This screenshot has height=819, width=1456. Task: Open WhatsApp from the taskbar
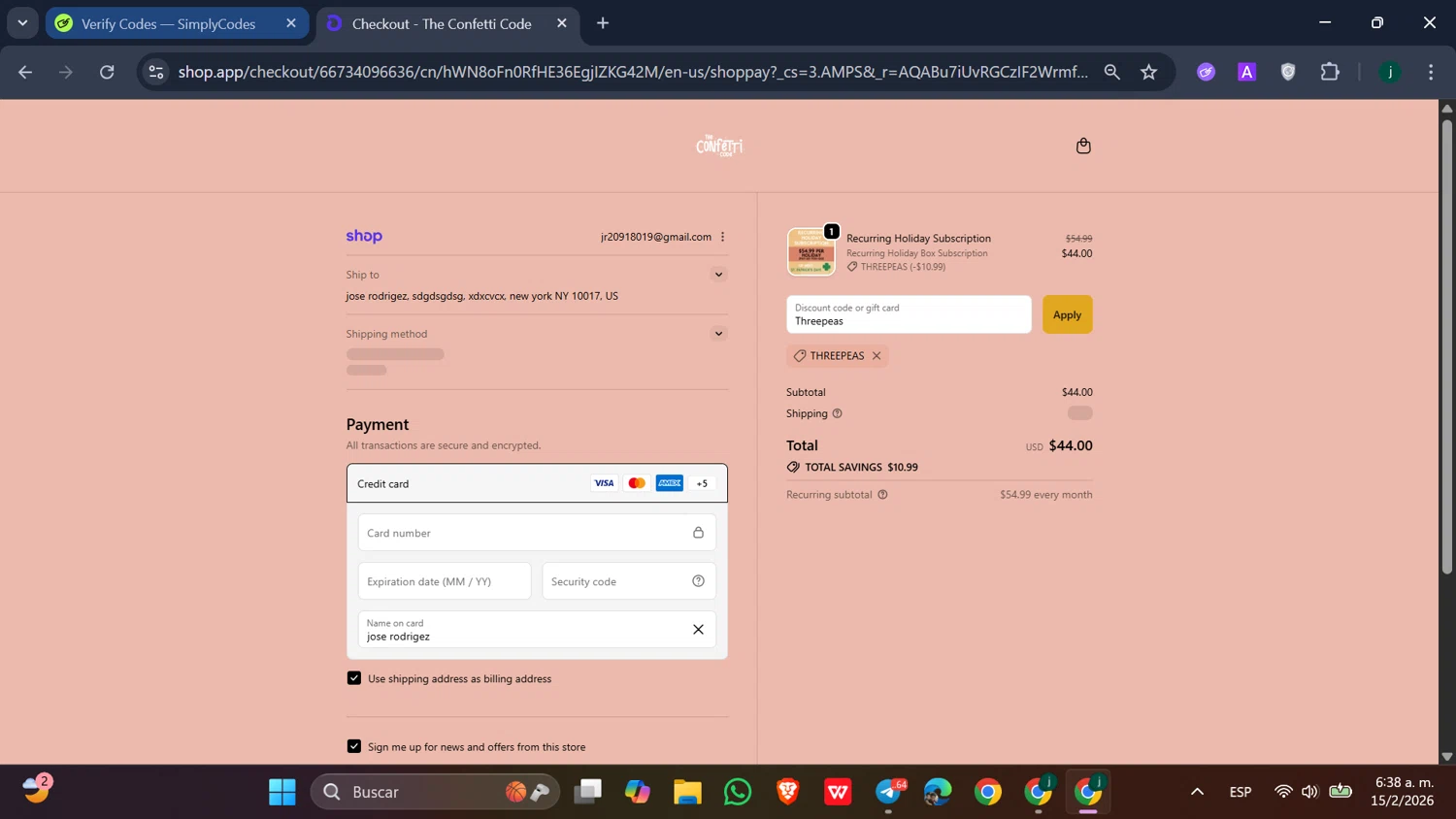[x=738, y=792]
